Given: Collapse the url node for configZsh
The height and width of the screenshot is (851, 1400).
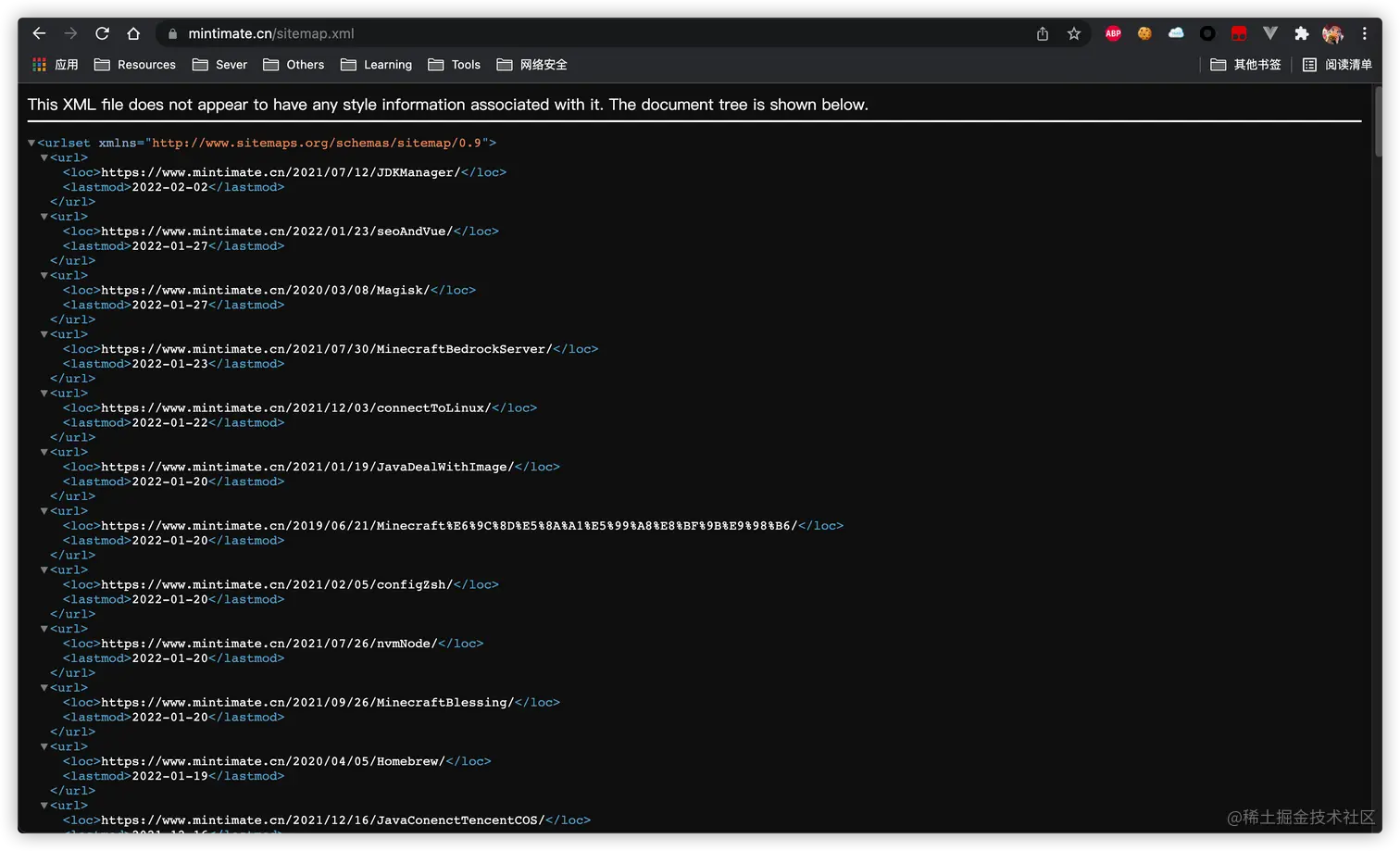Looking at the screenshot, I should (x=44, y=569).
